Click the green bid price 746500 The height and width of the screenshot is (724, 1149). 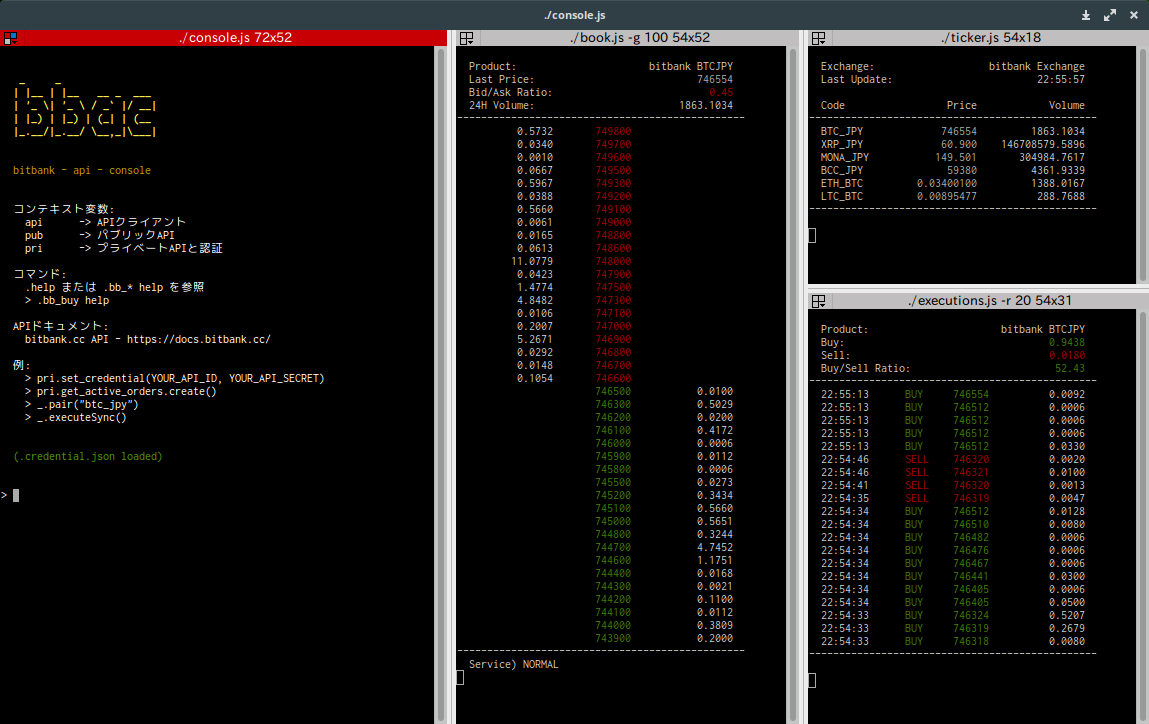coord(613,391)
